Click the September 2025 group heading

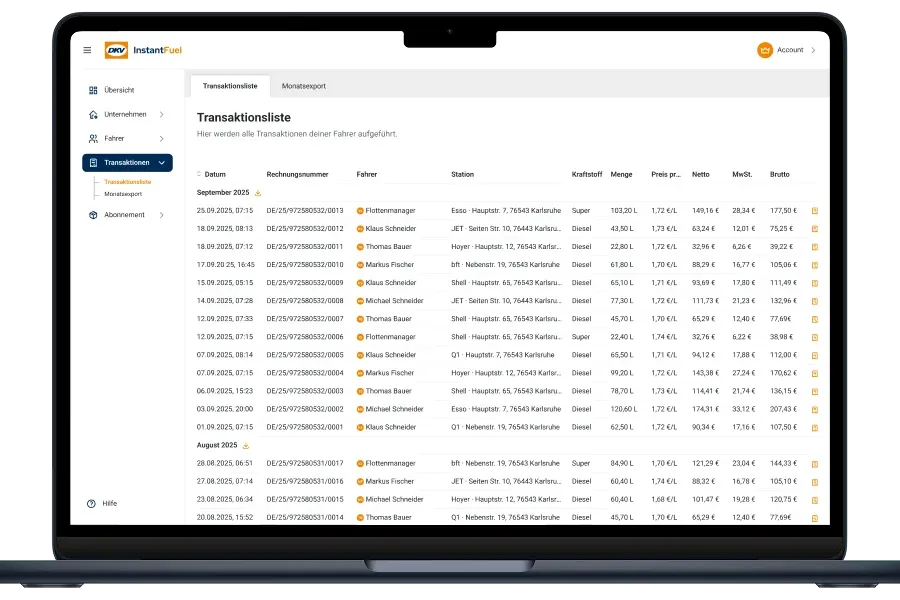pyautogui.click(x=223, y=192)
